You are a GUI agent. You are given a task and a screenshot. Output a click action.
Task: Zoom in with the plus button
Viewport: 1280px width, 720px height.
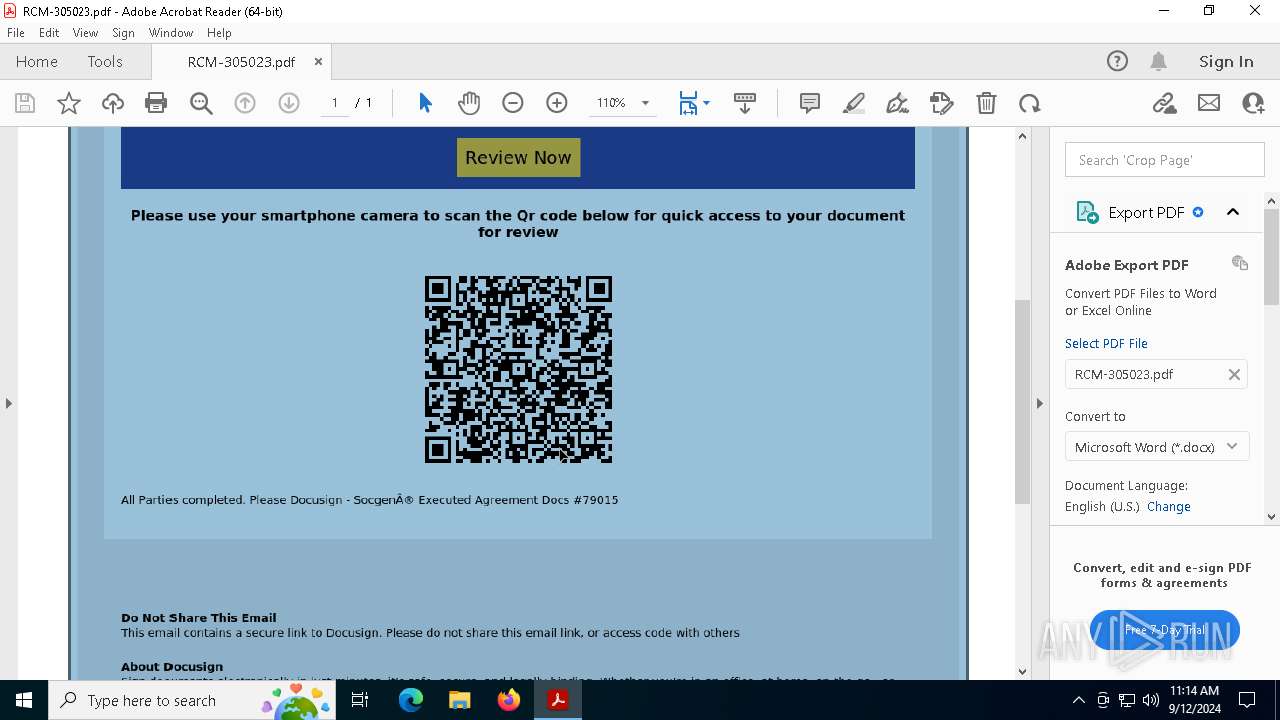(557, 103)
